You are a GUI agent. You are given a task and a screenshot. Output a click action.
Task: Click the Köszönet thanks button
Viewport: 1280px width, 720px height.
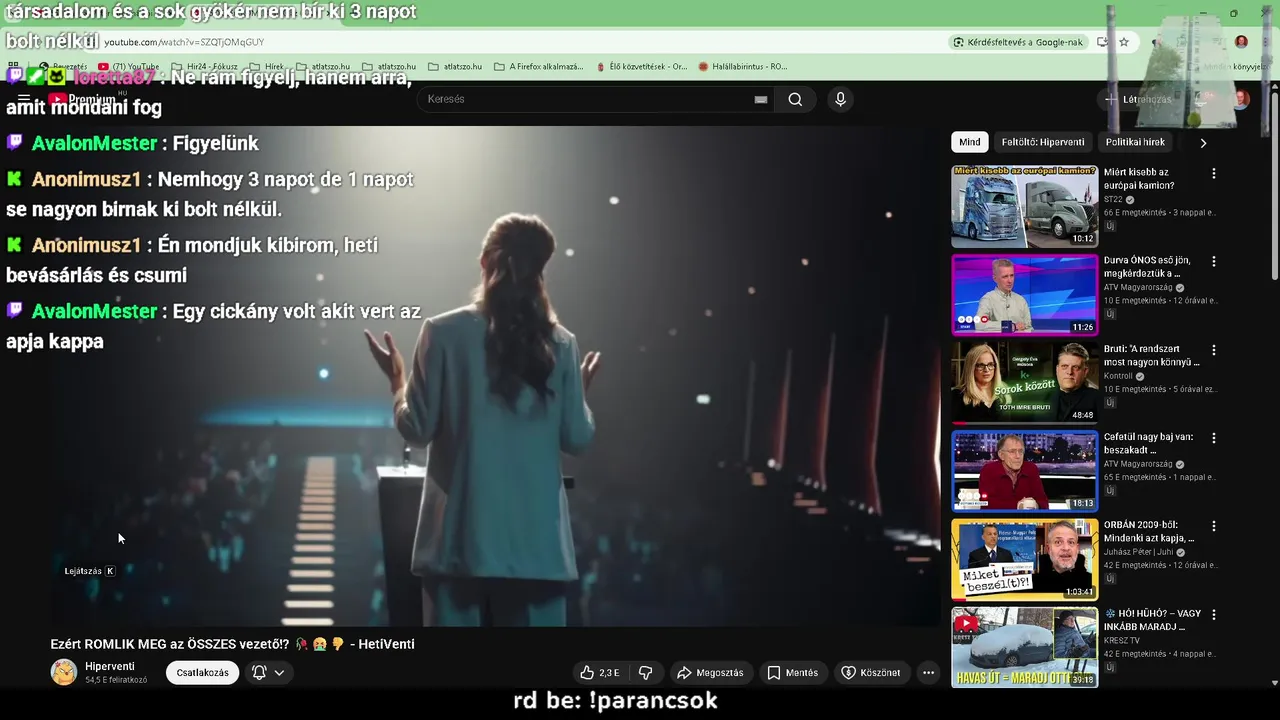[x=870, y=673]
